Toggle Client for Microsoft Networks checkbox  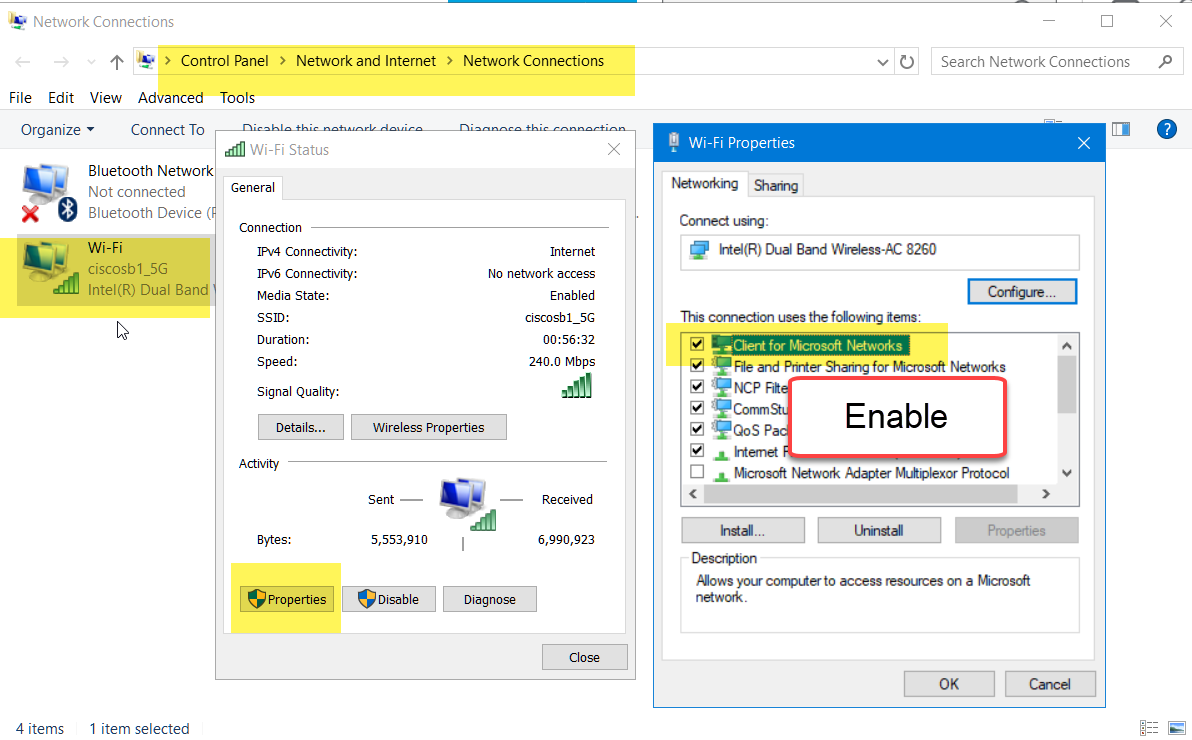[696, 344]
